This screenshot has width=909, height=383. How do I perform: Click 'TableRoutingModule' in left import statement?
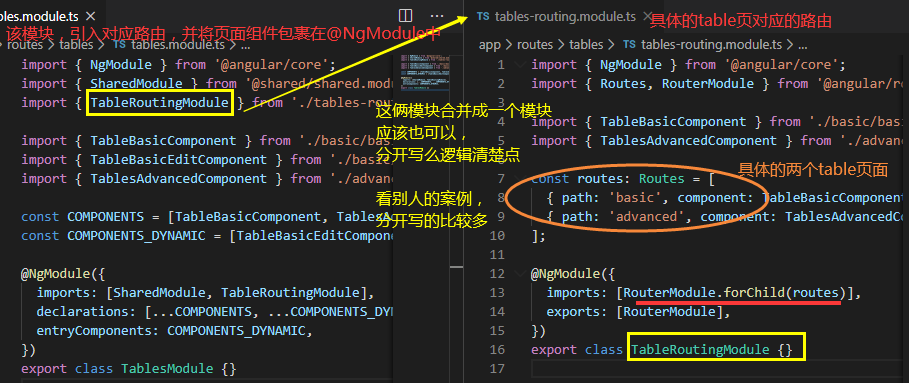(x=159, y=103)
